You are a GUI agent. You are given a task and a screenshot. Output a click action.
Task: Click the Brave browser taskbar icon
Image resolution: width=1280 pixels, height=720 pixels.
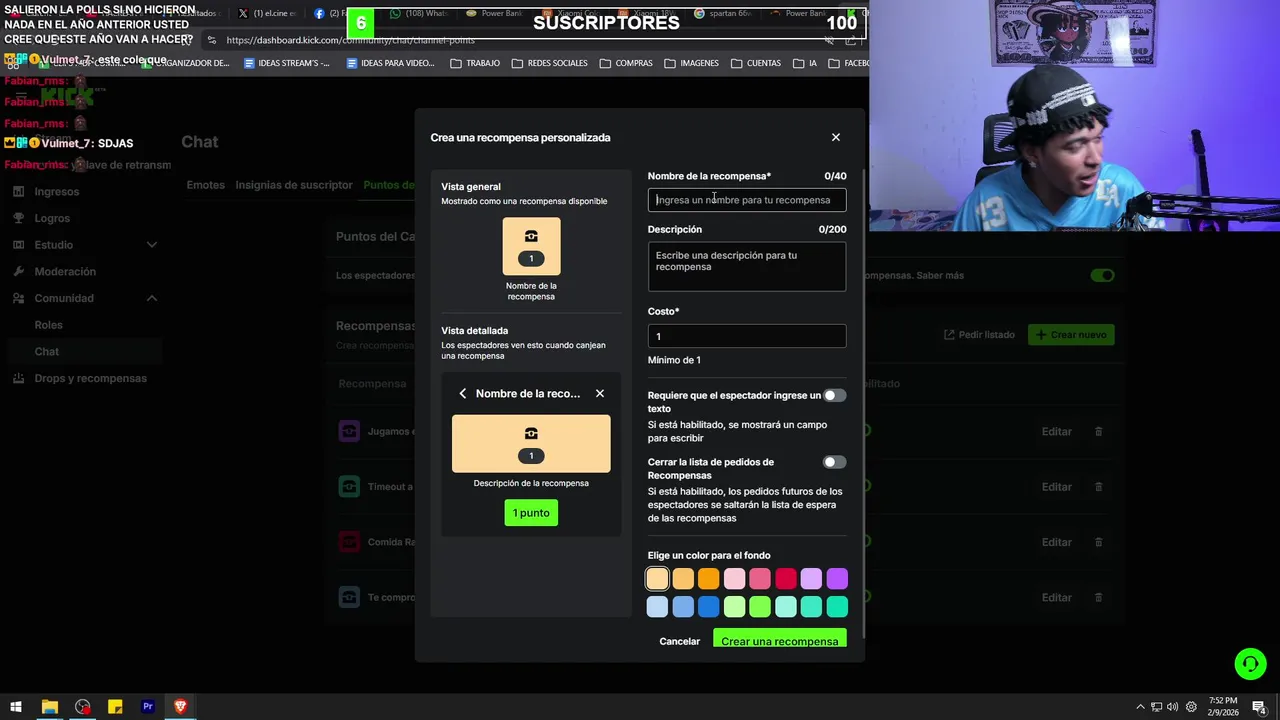click(180, 707)
